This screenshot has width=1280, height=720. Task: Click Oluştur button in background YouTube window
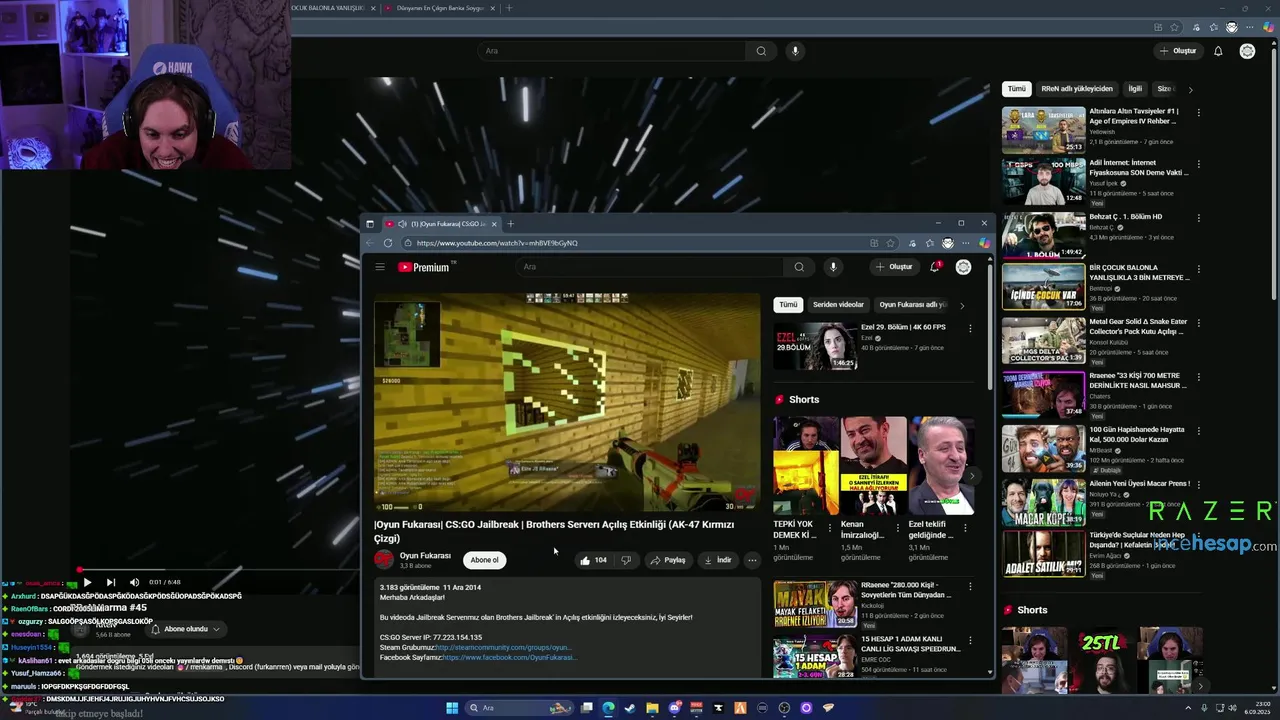point(1178,51)
